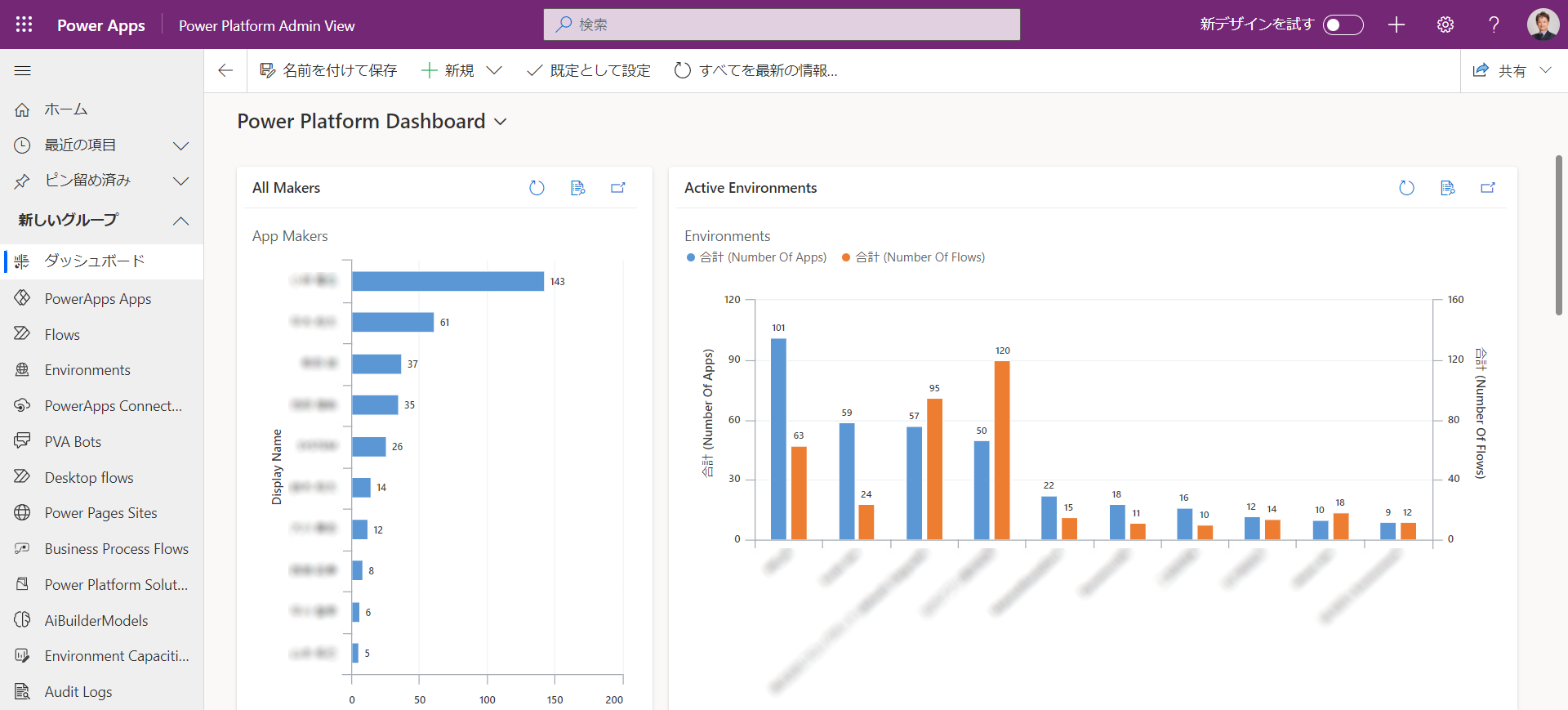Click the Number Of Flows legend marker
The width and height of the screenshot is (1568, 710).
pos(846,257)
